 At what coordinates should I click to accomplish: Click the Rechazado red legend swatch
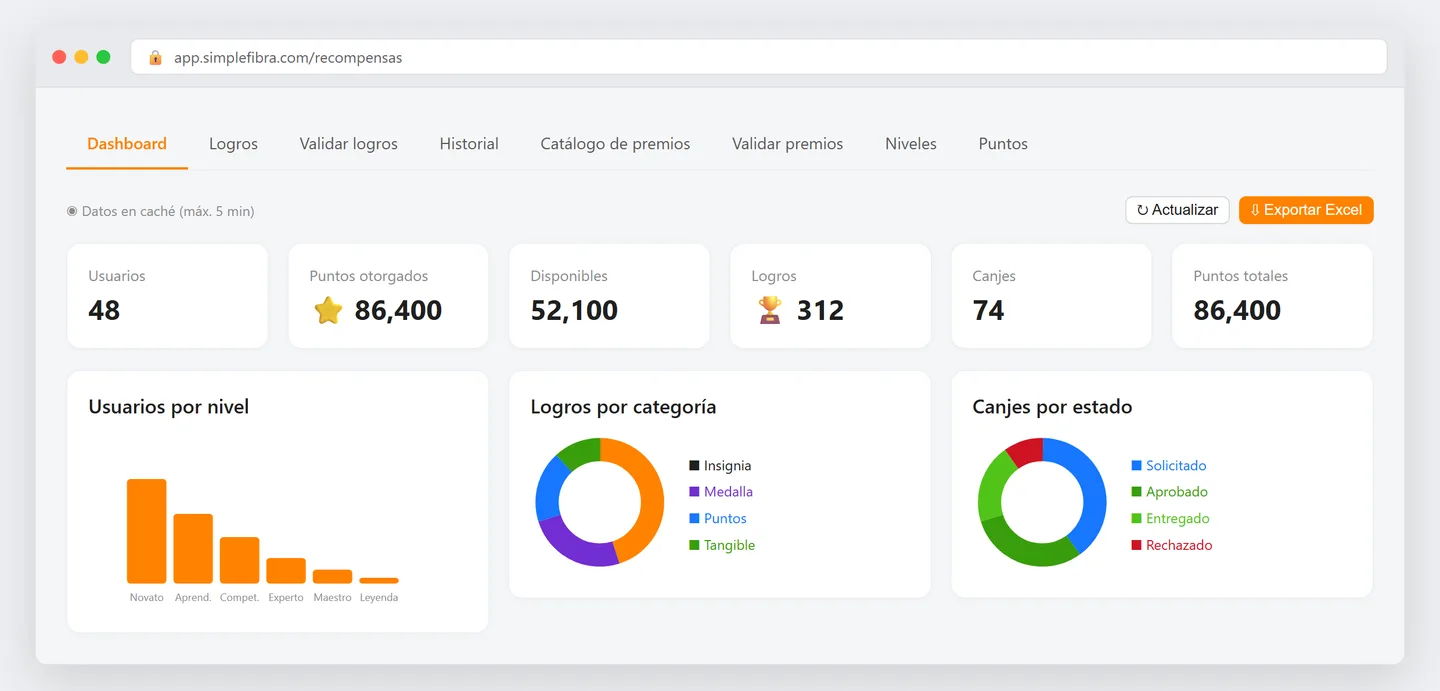pyautogui.click(x=1136, y=545)
